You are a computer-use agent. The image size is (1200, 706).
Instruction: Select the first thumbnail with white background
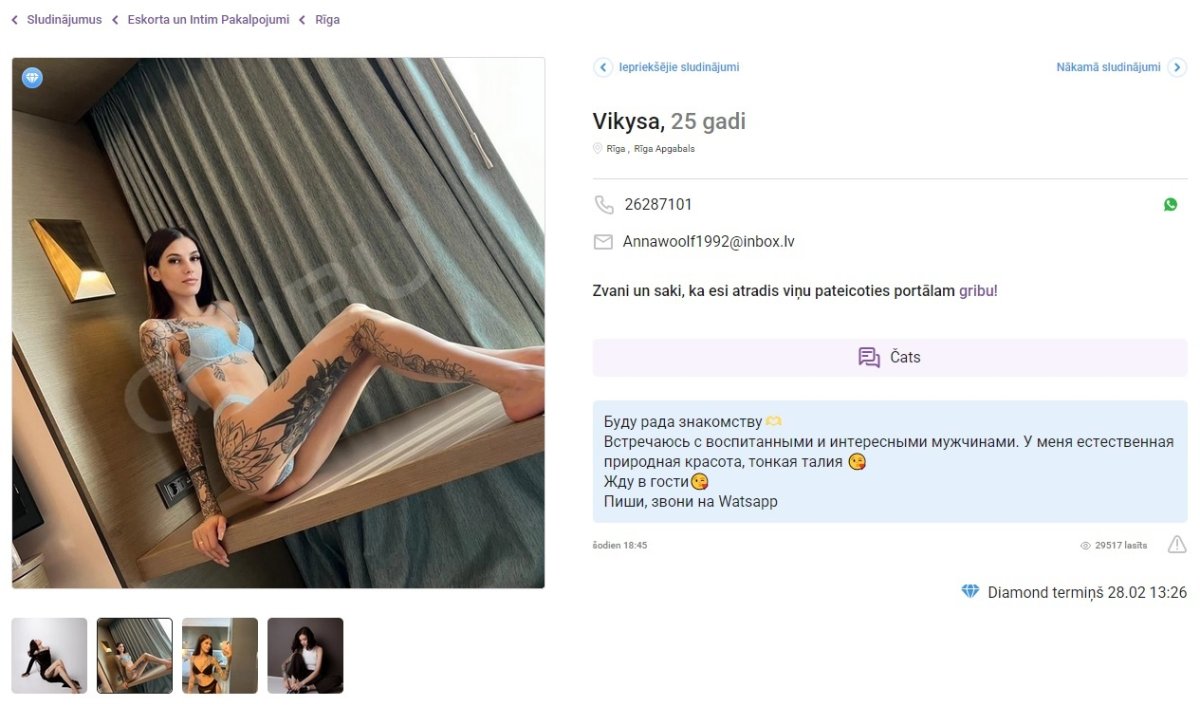49,655
